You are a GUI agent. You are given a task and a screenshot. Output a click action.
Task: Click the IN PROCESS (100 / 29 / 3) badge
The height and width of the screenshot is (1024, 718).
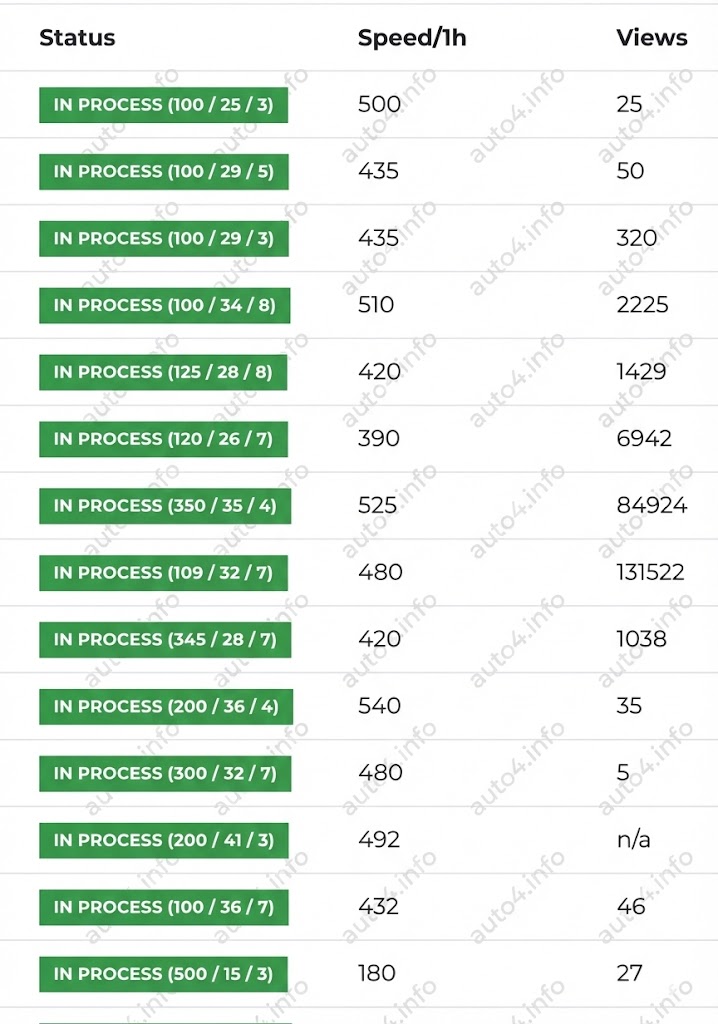click(x=163, y=238)
